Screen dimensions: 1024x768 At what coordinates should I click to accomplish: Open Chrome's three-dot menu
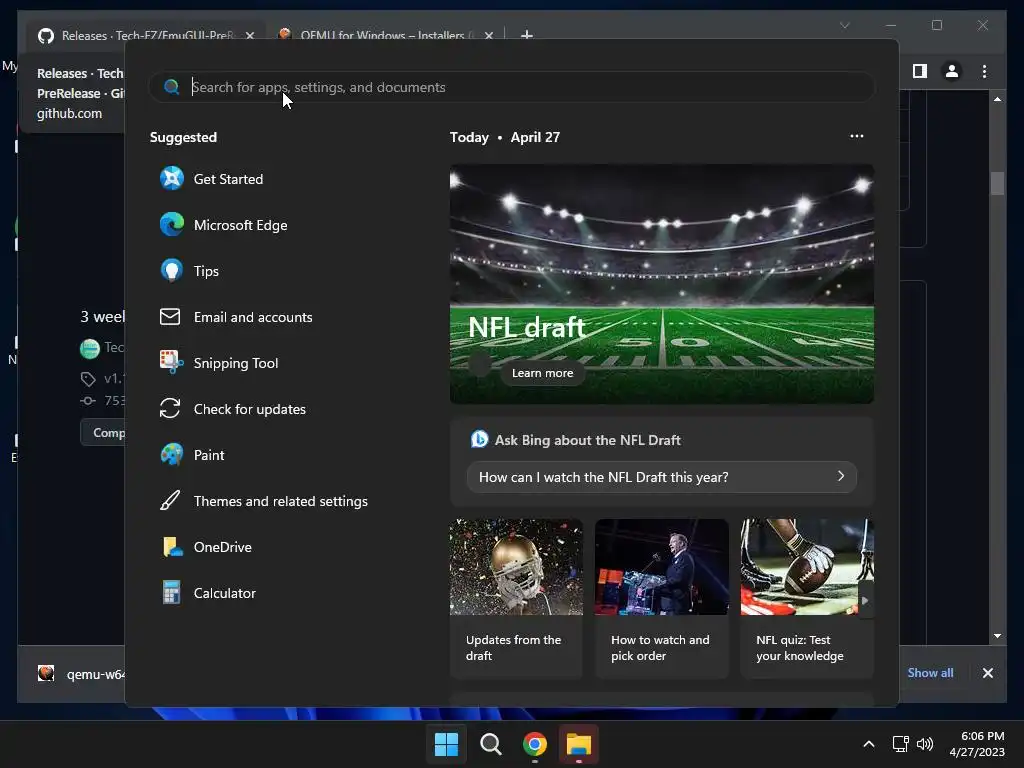[984, 71]
